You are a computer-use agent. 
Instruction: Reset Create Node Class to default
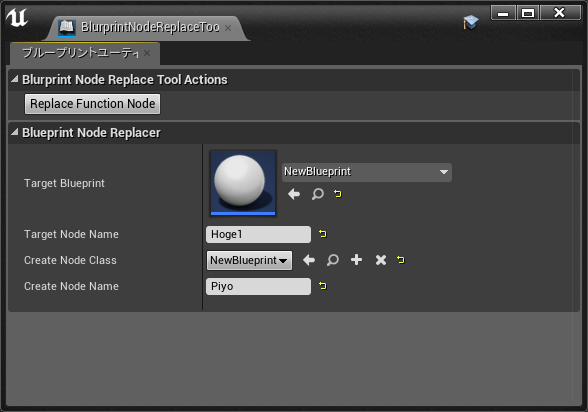pos(401,259)
